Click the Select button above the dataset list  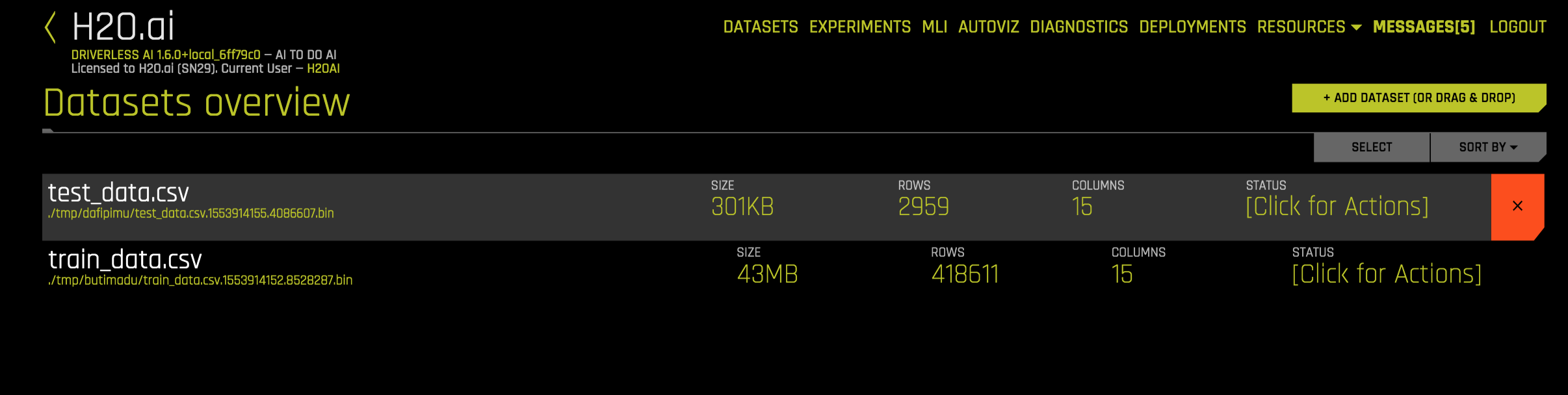pos(1371,147)
